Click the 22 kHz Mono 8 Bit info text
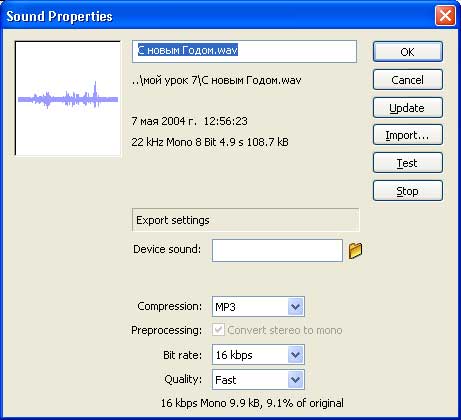This screenshot has height=420, width=461. tap(210, 142)
